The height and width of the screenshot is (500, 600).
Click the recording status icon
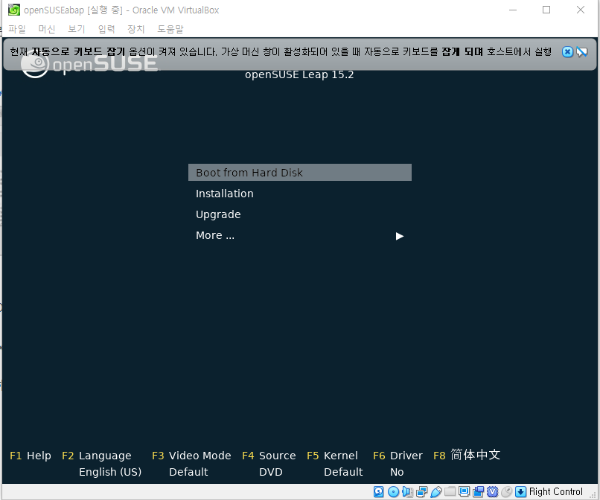point(478,492)
